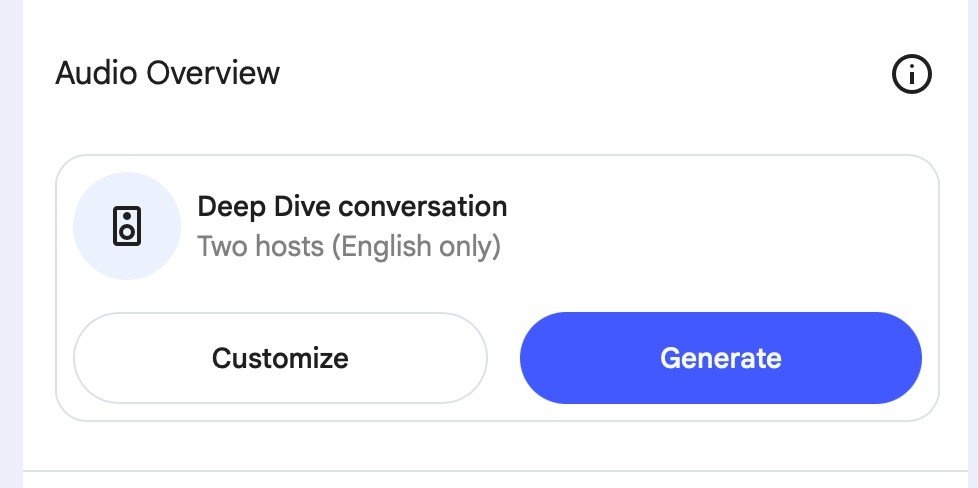Customize the Deep Dive conversation settings
The width and height of the screenshot is (978, 488).
pyautogui.click(x=280, y=358)
